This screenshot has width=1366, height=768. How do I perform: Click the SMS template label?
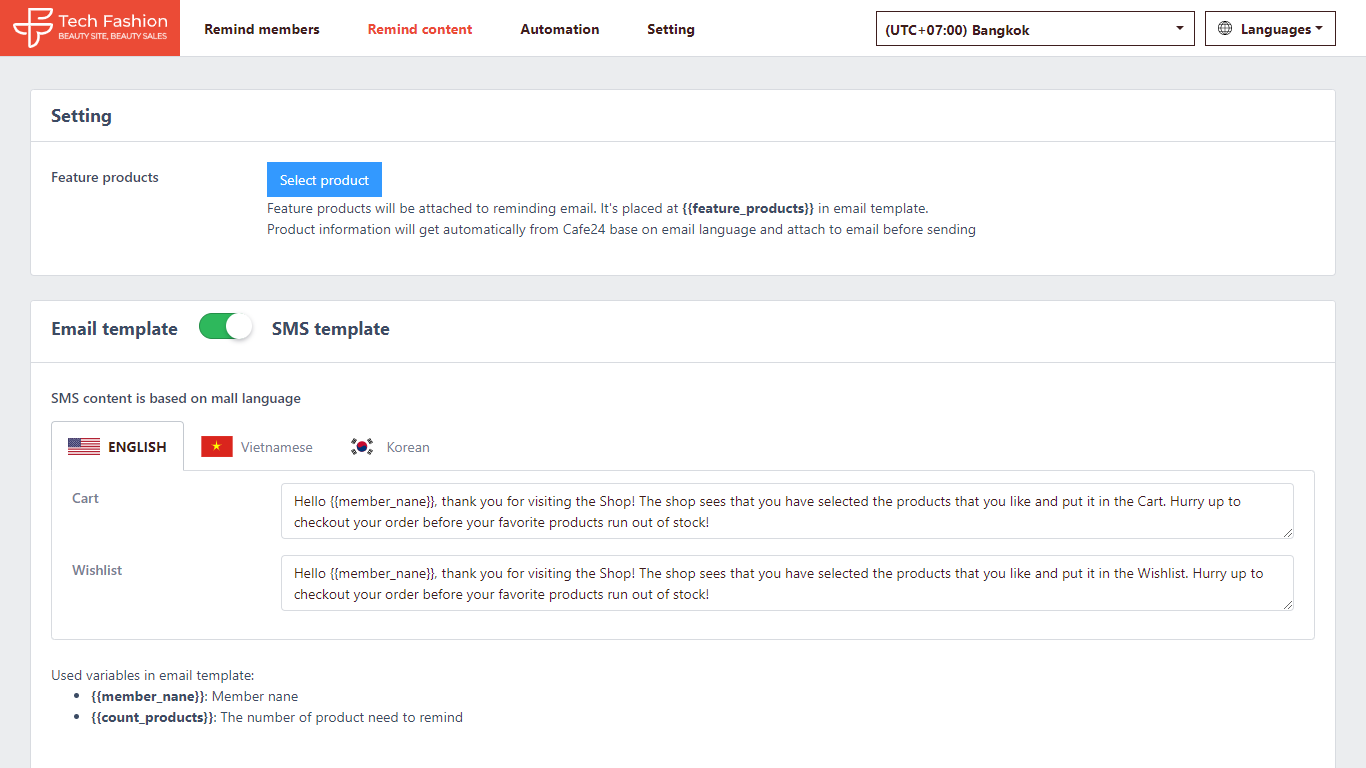(x=331, y=329)
